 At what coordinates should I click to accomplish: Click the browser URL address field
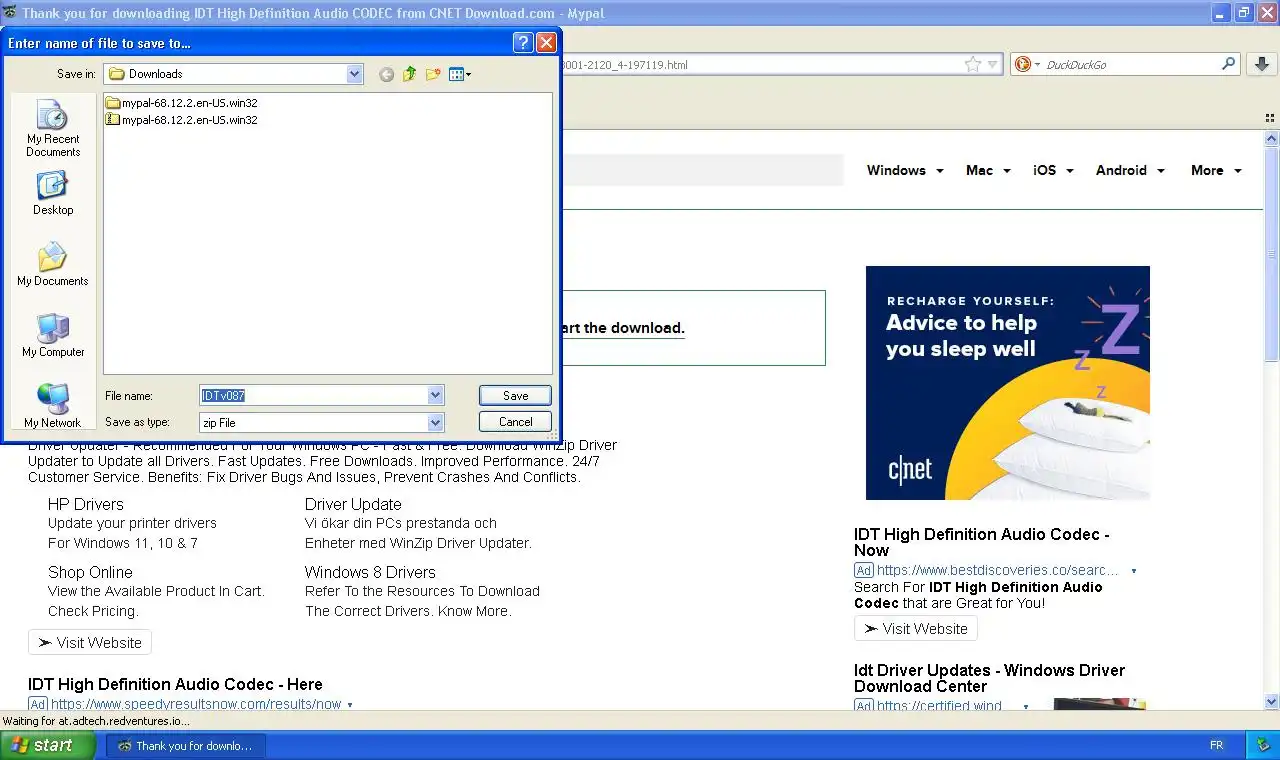[x=760, y=65]
